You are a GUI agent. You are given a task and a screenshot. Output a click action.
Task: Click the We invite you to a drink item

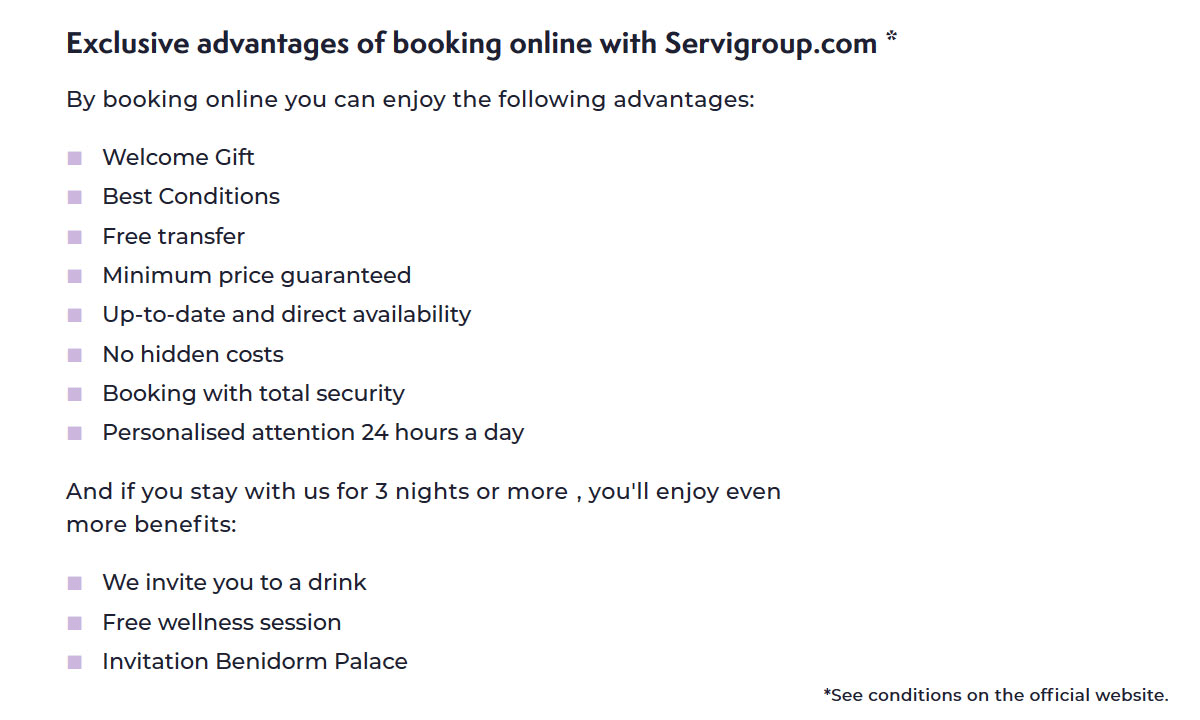[234, 582]
